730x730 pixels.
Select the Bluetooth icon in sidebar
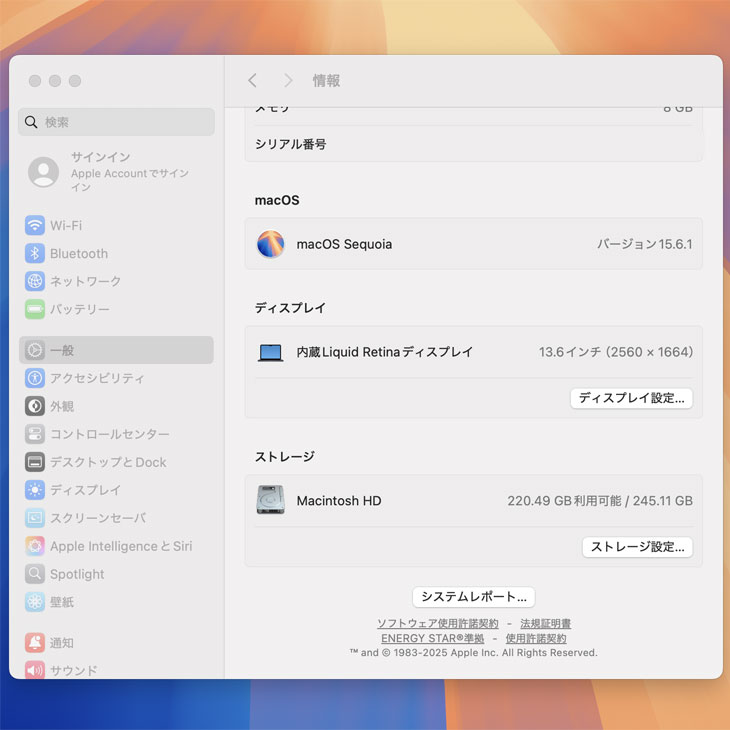tap(35, 253)
